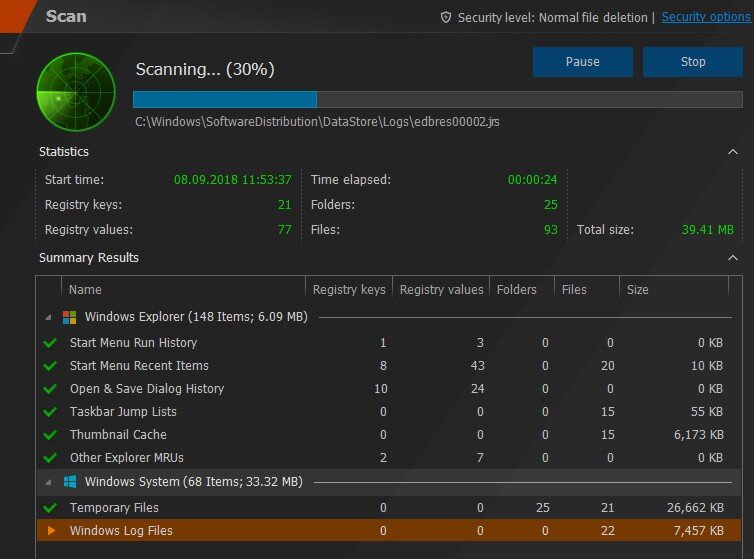Click the blue scan progress bar
This screenshot has width=754, height=559.
point(438,100)
